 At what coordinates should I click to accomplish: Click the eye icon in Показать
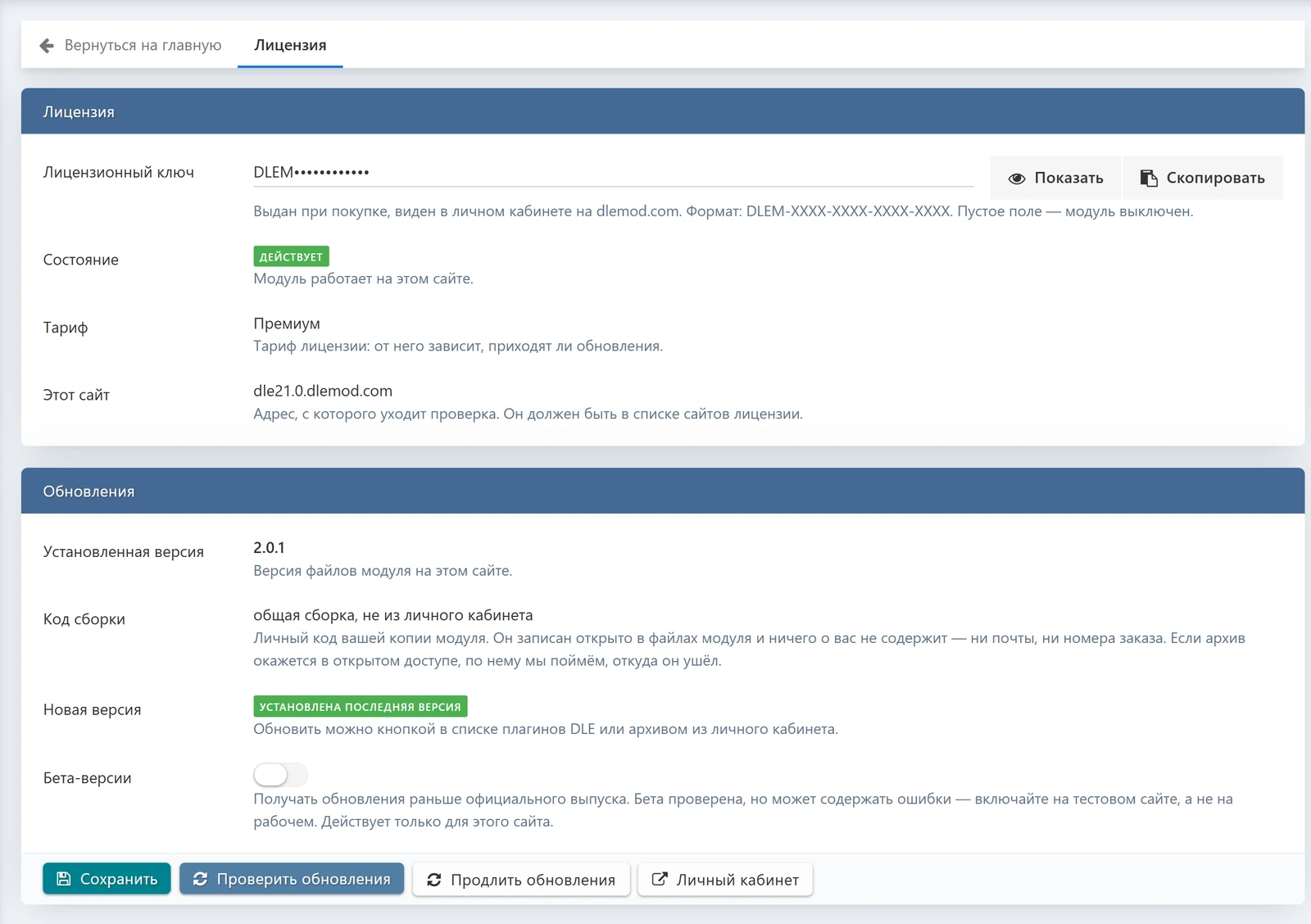point(1017,178)
